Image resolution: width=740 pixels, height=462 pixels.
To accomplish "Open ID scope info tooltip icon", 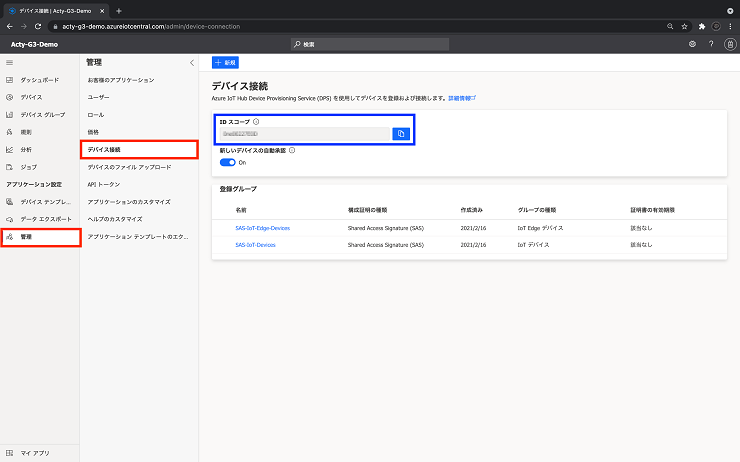I will pos(256,122).
